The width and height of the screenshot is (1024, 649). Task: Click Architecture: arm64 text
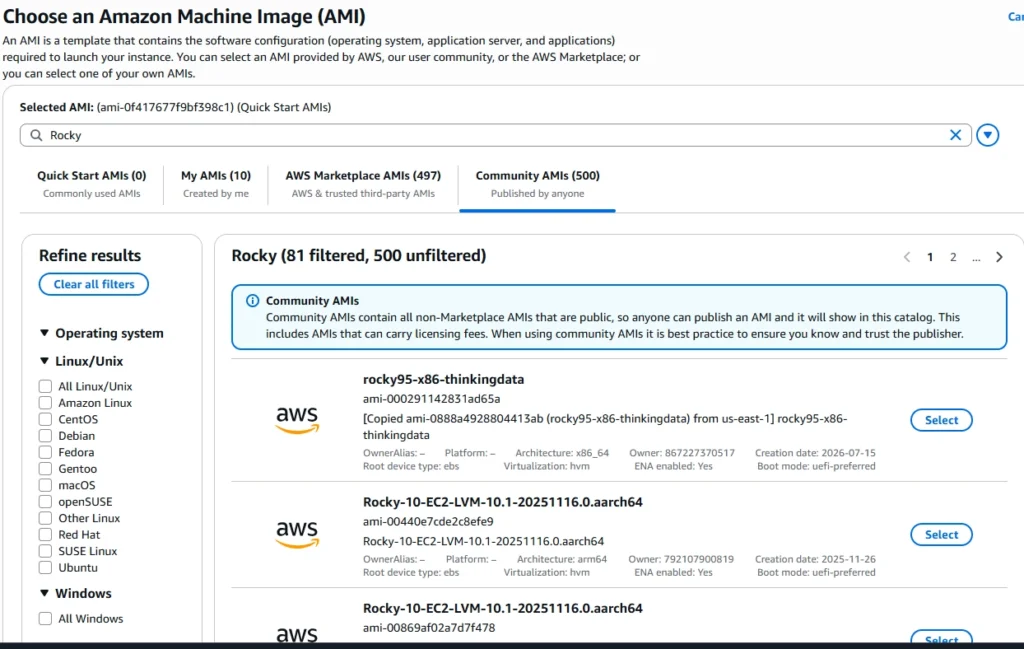click(x=562, y=559)
